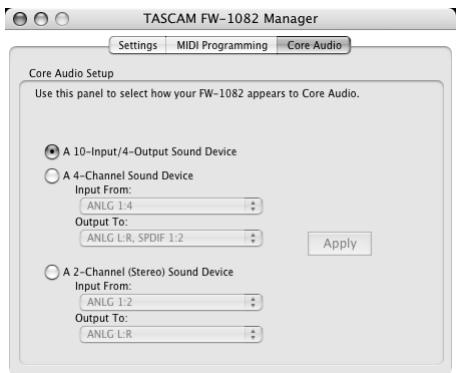Close the TASCAM FW-1082 Manager window
The image size is (459, 373).
coord(20,19)
